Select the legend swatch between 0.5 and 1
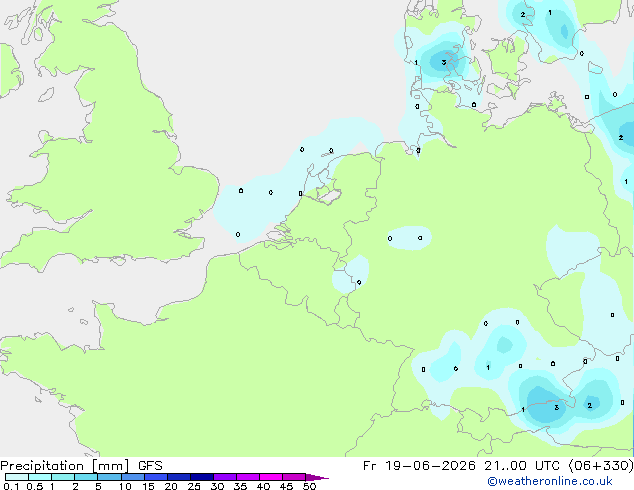The height and width of the screenshot is (490, 634). (x=40, y=477)
